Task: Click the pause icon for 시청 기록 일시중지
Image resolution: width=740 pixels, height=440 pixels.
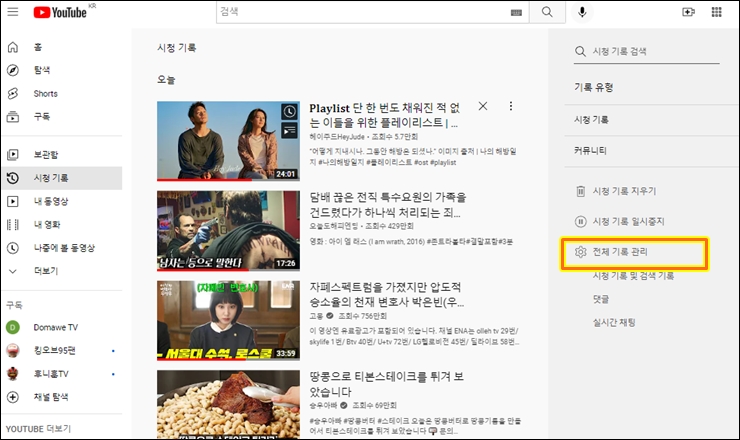Action: 580,221
